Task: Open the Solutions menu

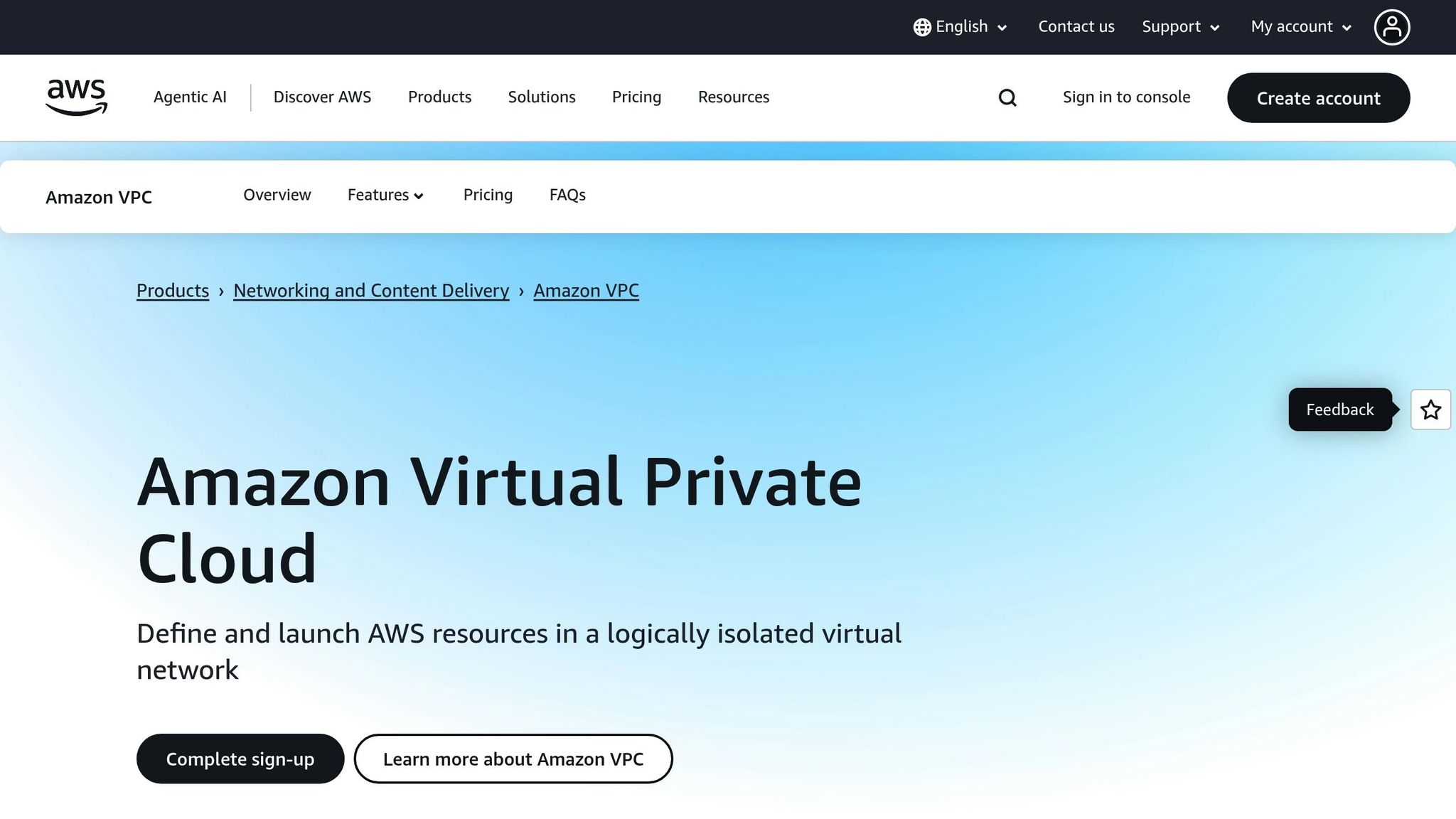Action: pyautogui.click(x=542, y=97)
